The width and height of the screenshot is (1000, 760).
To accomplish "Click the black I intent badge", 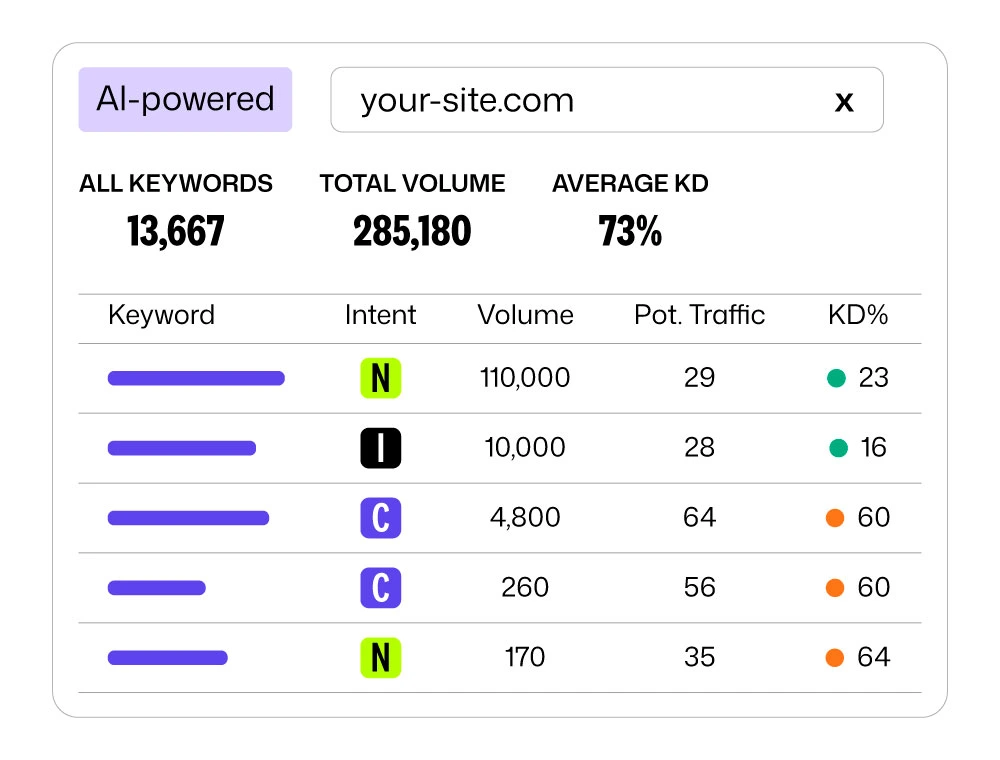I will [380, 448].
